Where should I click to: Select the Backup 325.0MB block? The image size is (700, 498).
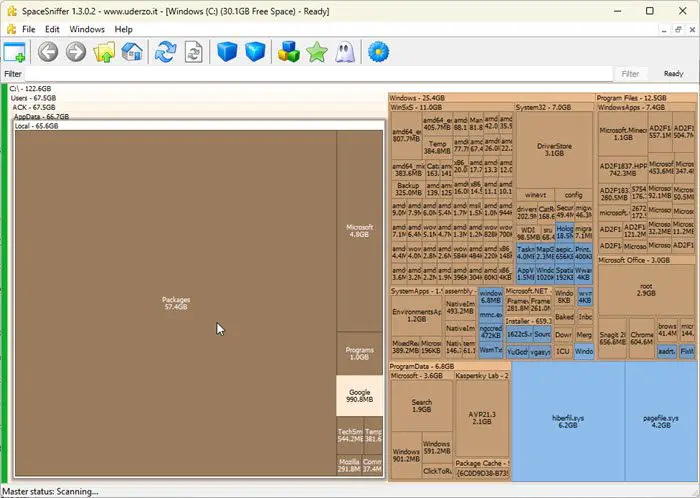click(408, 189)
